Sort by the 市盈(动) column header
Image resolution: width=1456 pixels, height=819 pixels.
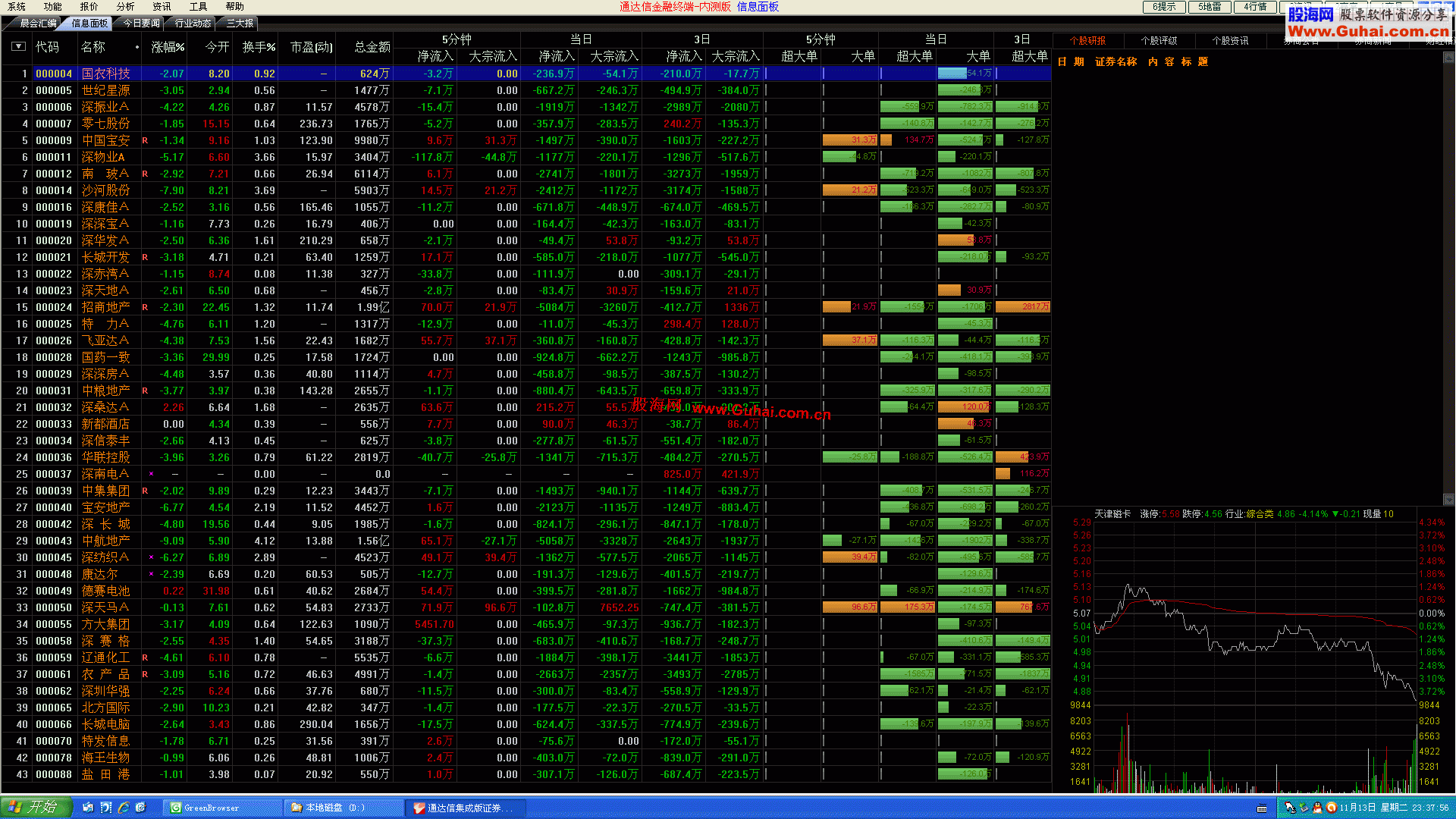tap(311, 47)
